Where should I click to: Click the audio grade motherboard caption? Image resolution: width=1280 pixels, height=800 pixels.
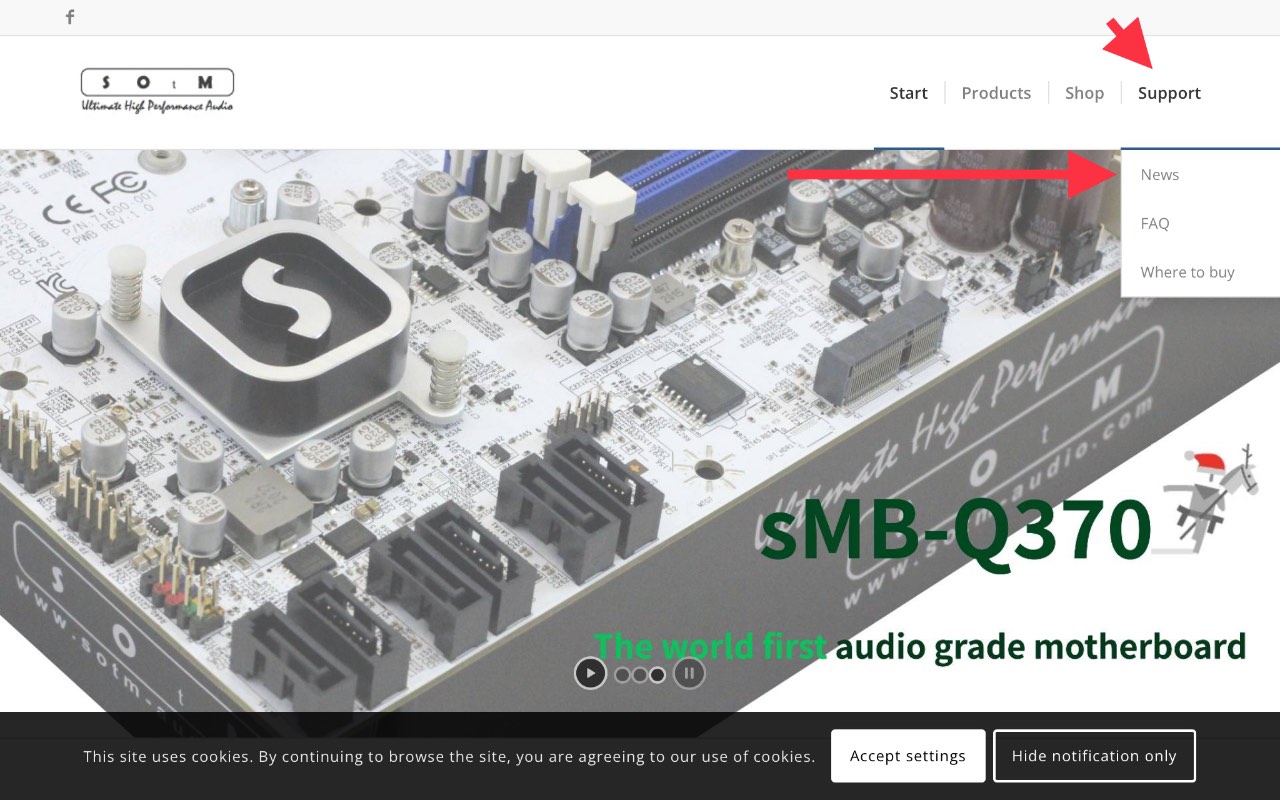[1041, 647]
